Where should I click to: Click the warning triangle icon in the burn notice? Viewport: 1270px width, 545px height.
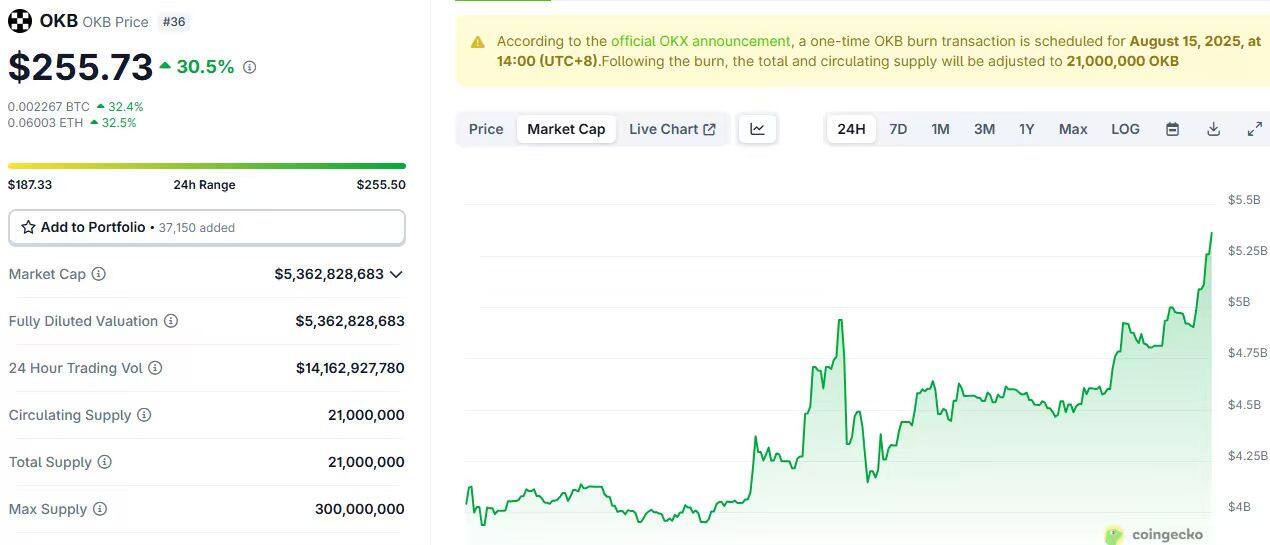(477, 42)
